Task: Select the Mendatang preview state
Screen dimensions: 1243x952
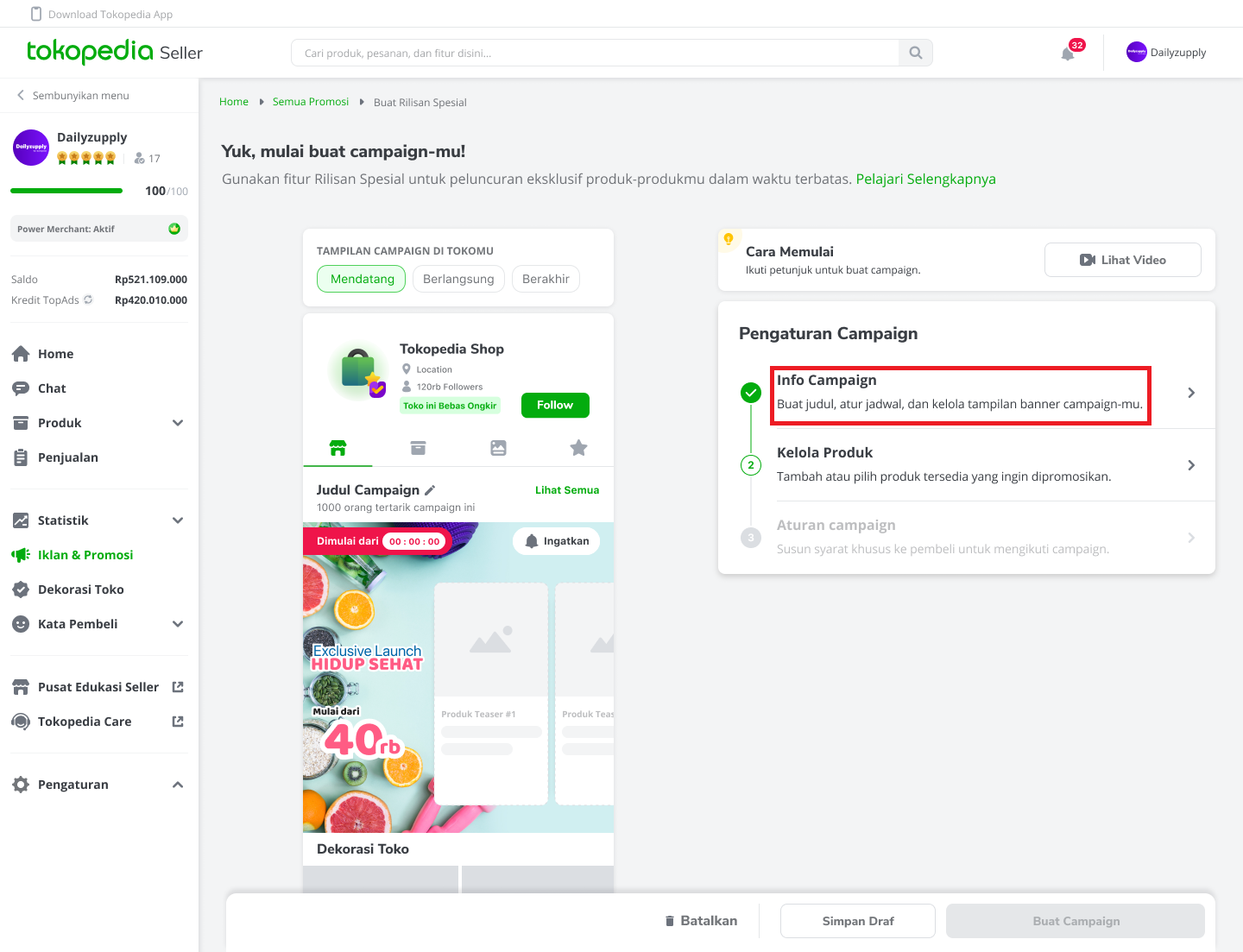Action: coord(362,279)
